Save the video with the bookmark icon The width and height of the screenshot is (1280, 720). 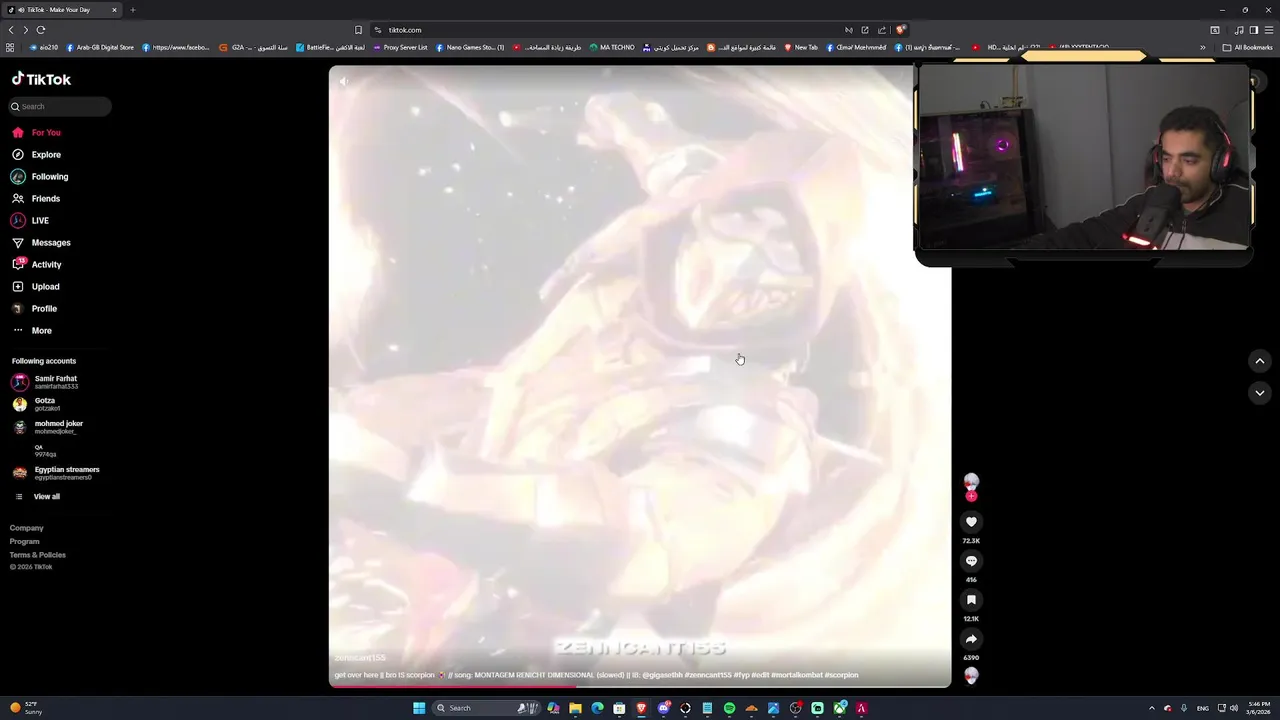tap(971, 600)
